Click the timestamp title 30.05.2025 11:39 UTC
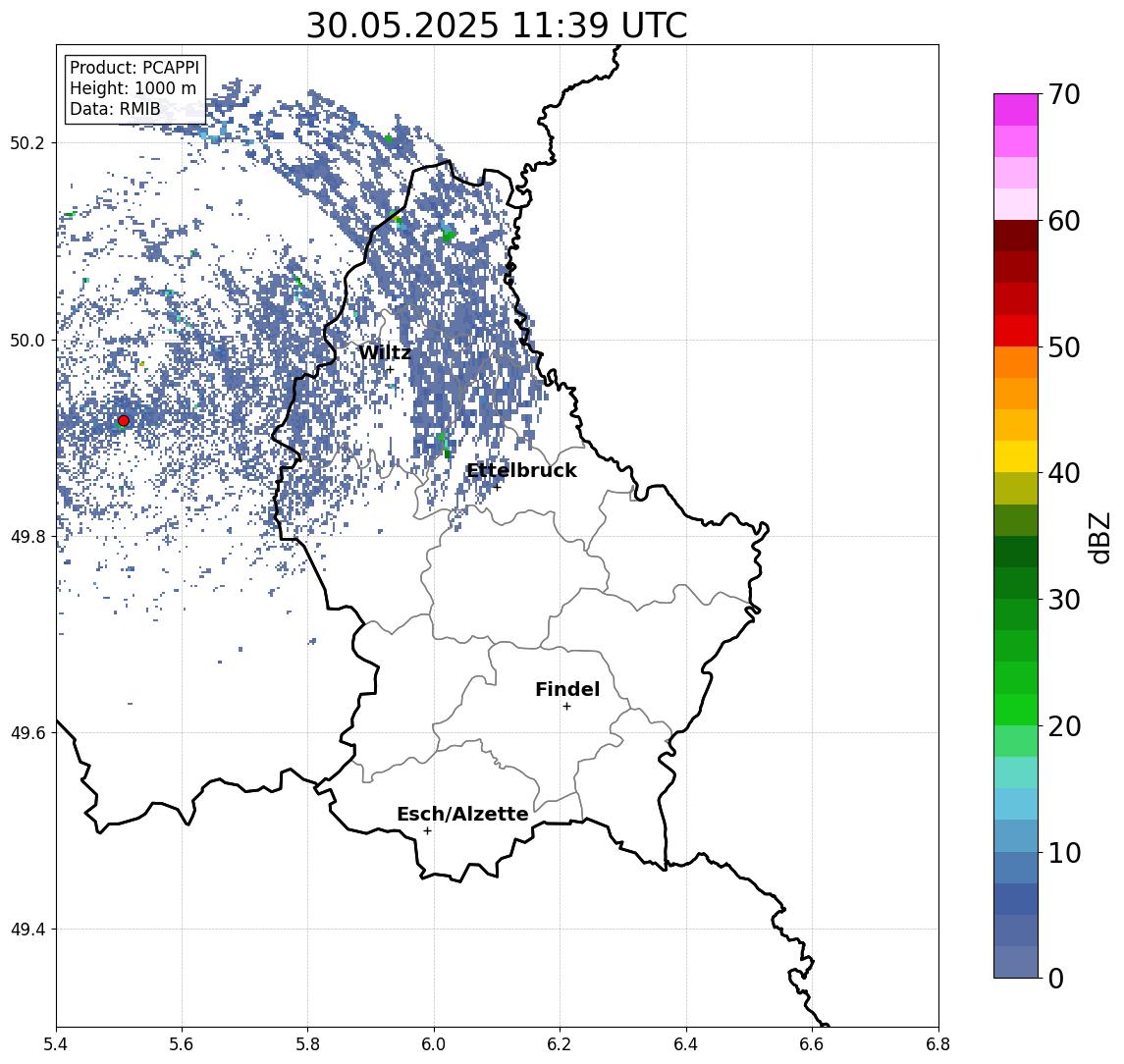The width and height of the screenshot is (1124, 1064). (497, 26)
